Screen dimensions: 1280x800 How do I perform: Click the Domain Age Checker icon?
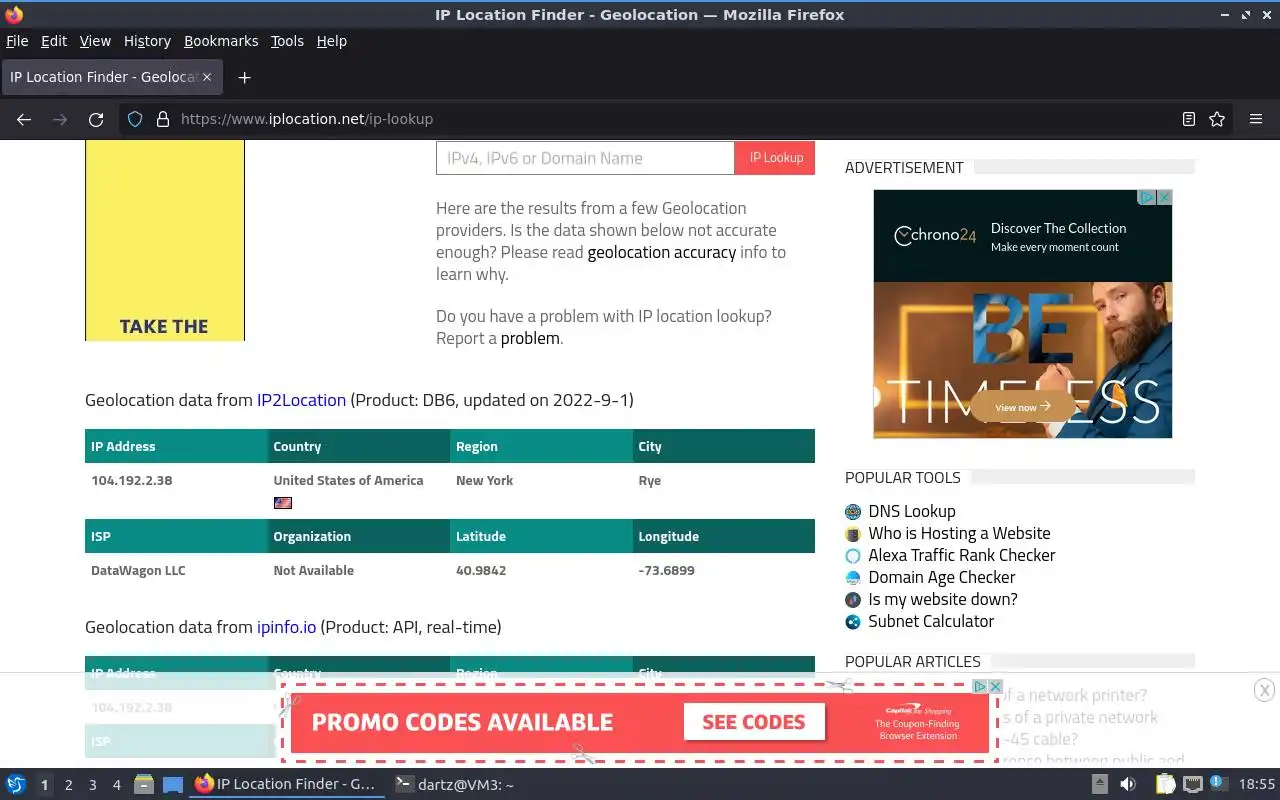click(x=853, y=578)
